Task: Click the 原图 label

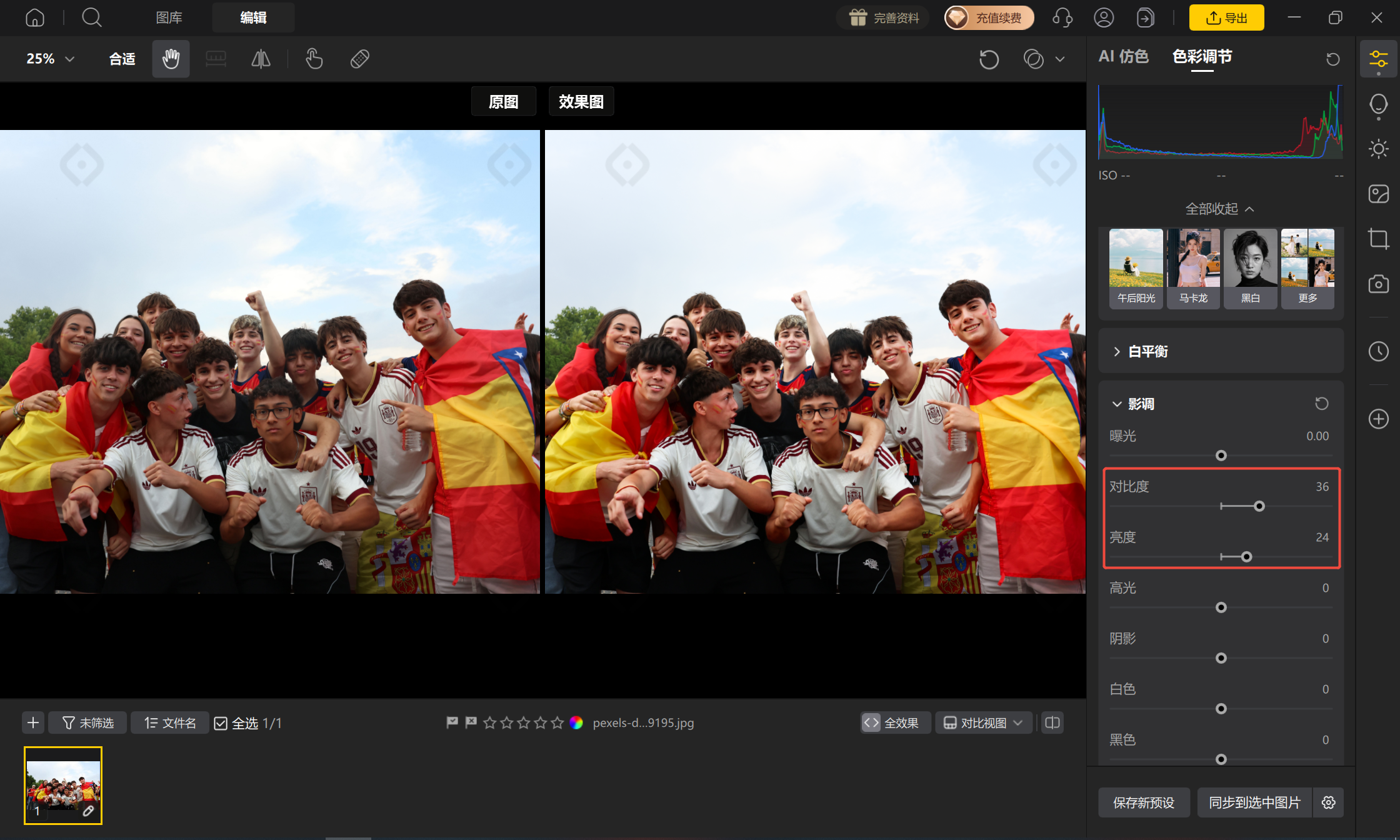Action: tap(503, 101)
